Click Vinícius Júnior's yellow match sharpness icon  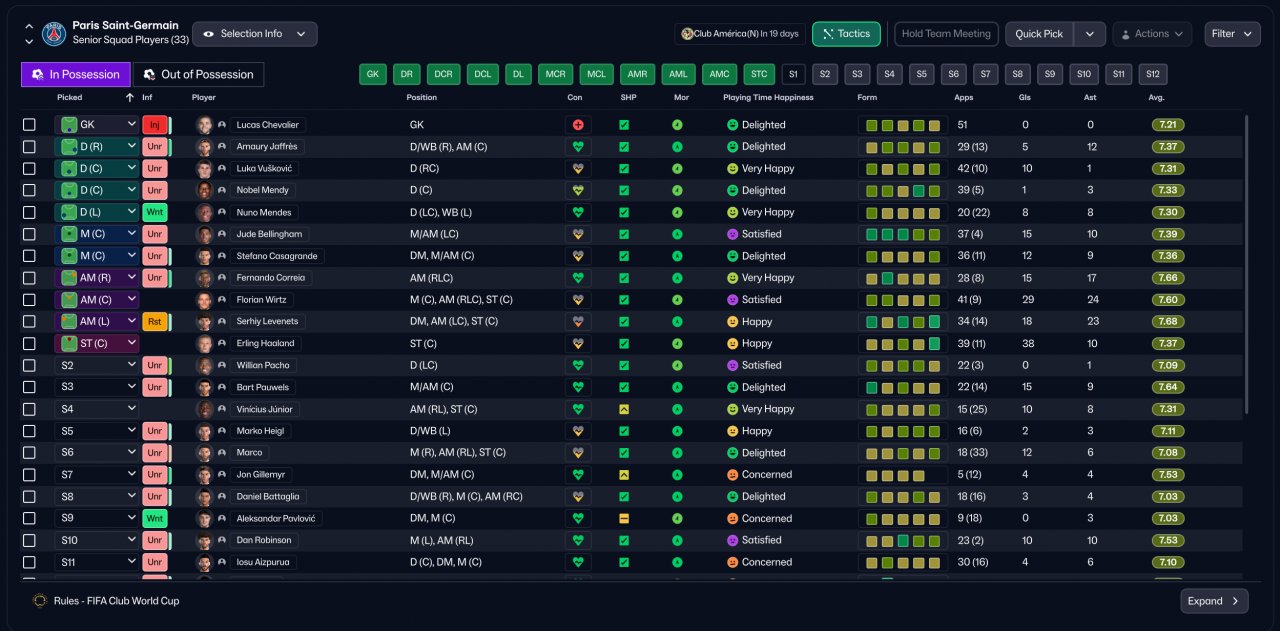624,409
